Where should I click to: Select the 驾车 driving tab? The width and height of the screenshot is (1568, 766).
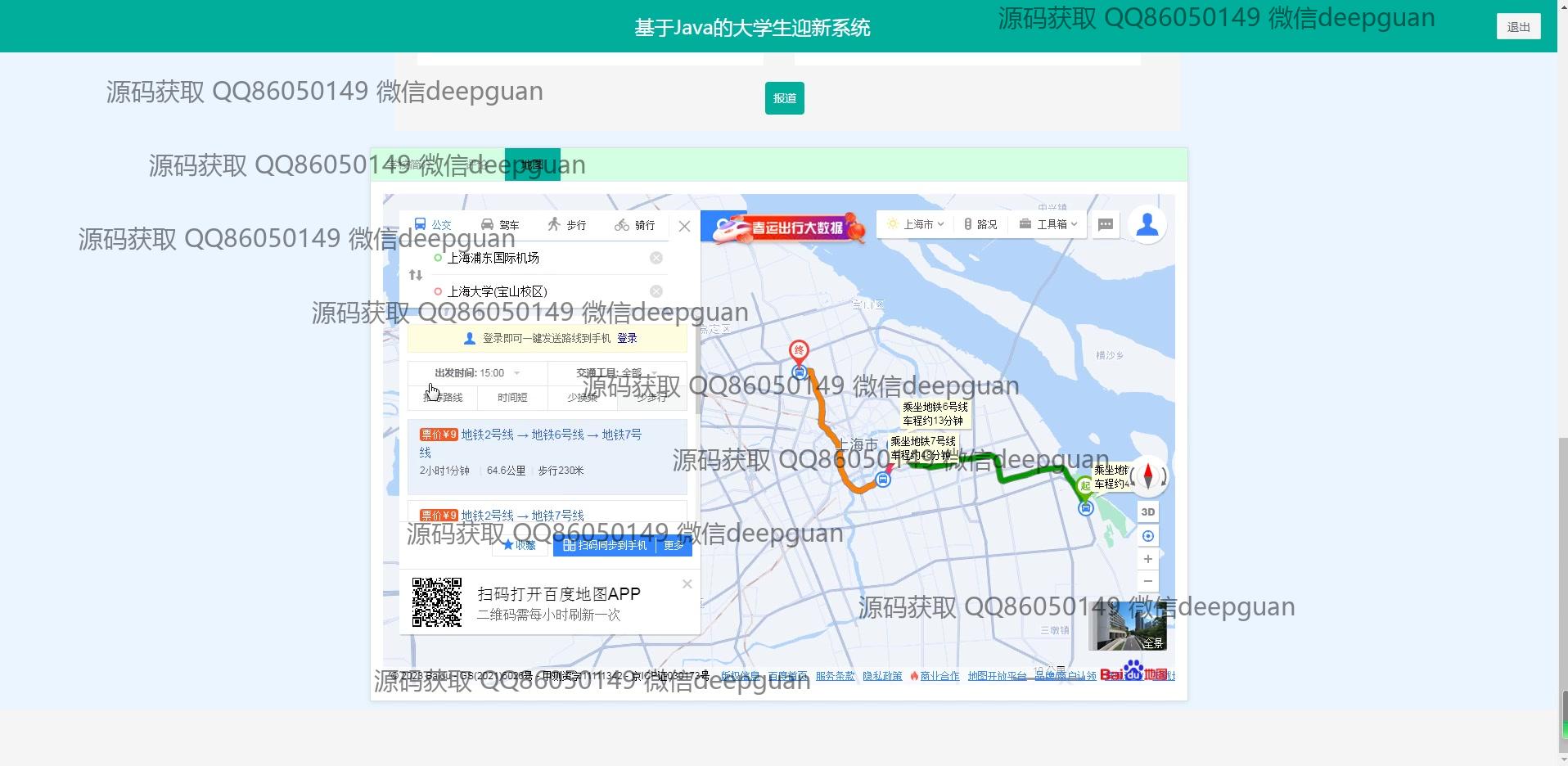coord(500,224)
